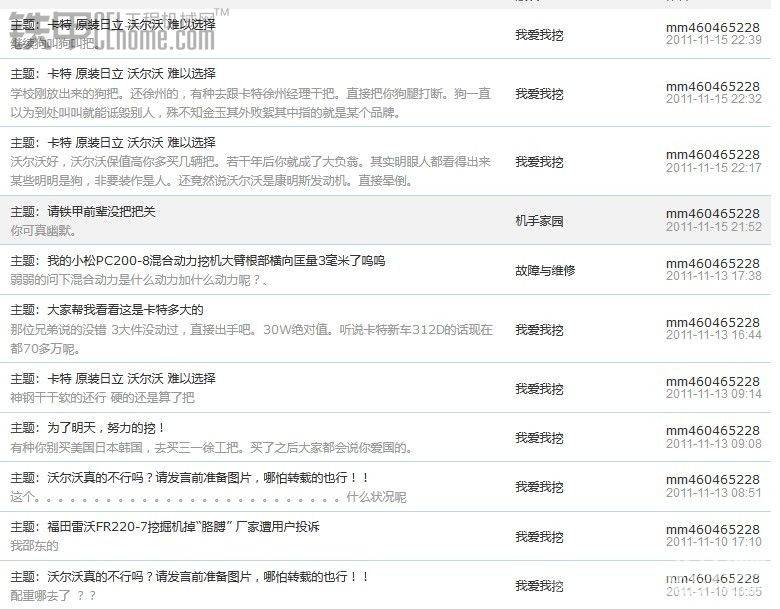
Task: Click timestamp 2011-11-15 21:52
Action: pyautogui.click(x=714, y=227)
